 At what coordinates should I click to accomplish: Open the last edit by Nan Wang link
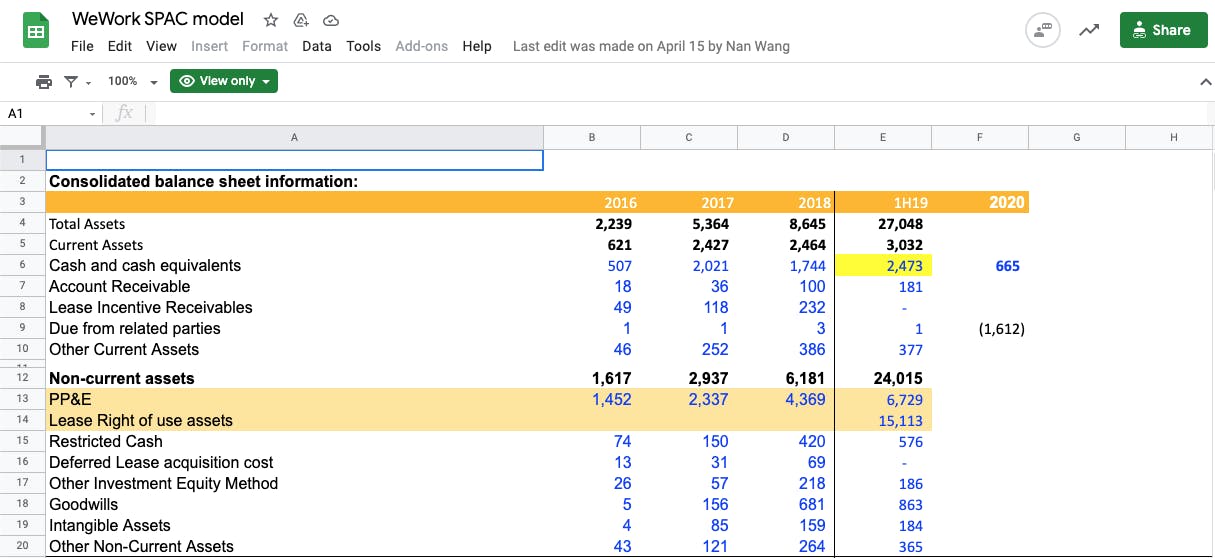coord(651,46)
